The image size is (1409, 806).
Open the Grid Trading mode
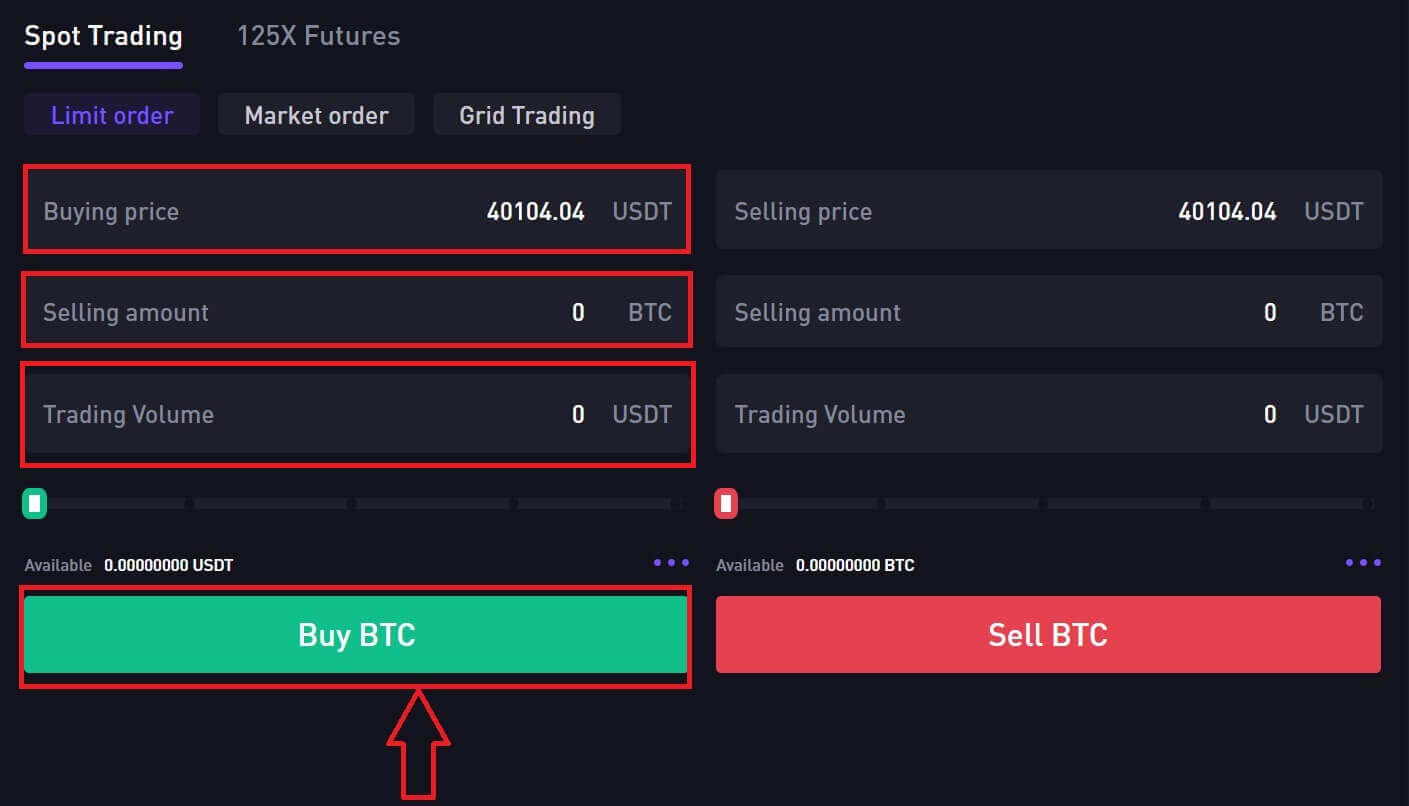[x=527, y=114]
